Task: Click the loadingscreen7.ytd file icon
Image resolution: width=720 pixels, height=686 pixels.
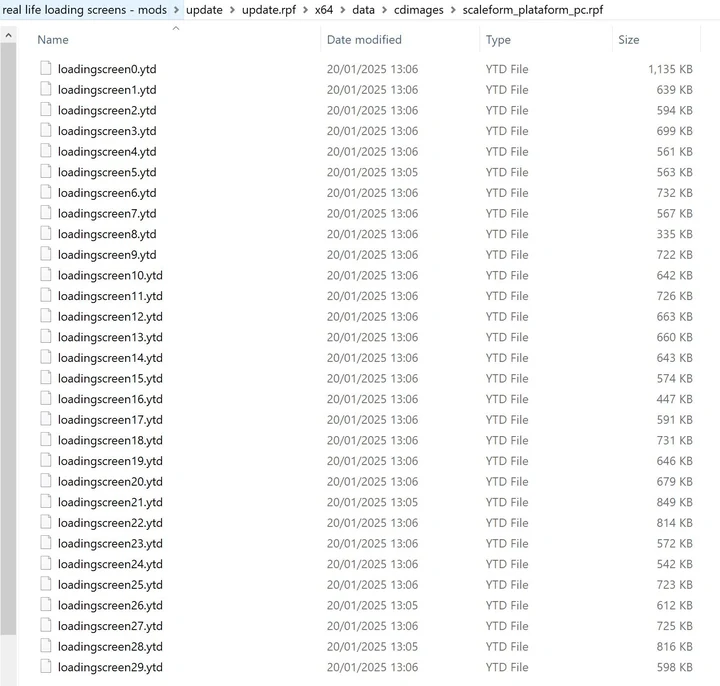Action: tap(45, 213)
